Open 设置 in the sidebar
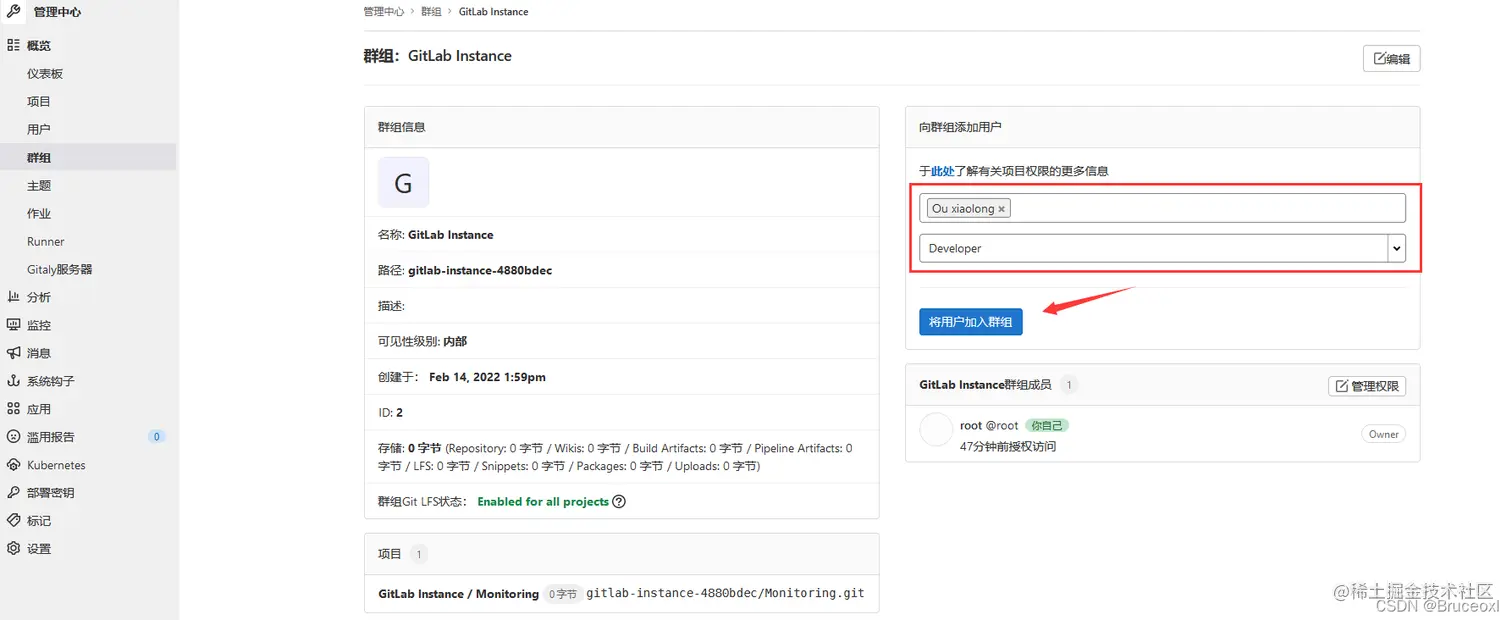1512x620 pixels. 39,549
